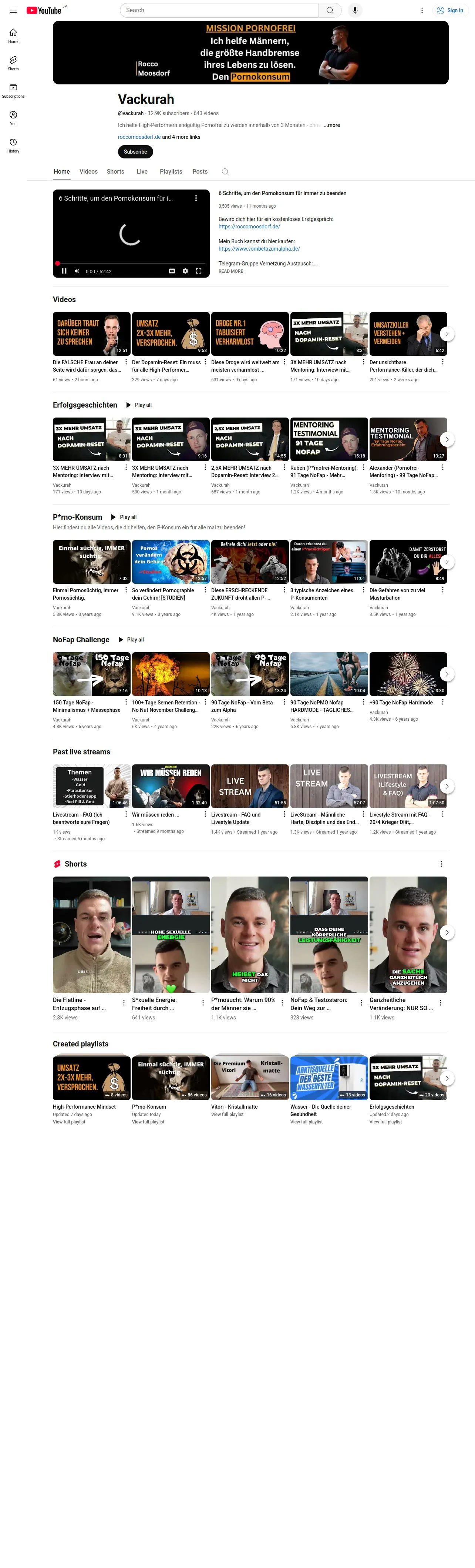This screenshot has width=475, height=1568.
Task: Play all P*rno-Konsum videos
Action: point(124,517)
